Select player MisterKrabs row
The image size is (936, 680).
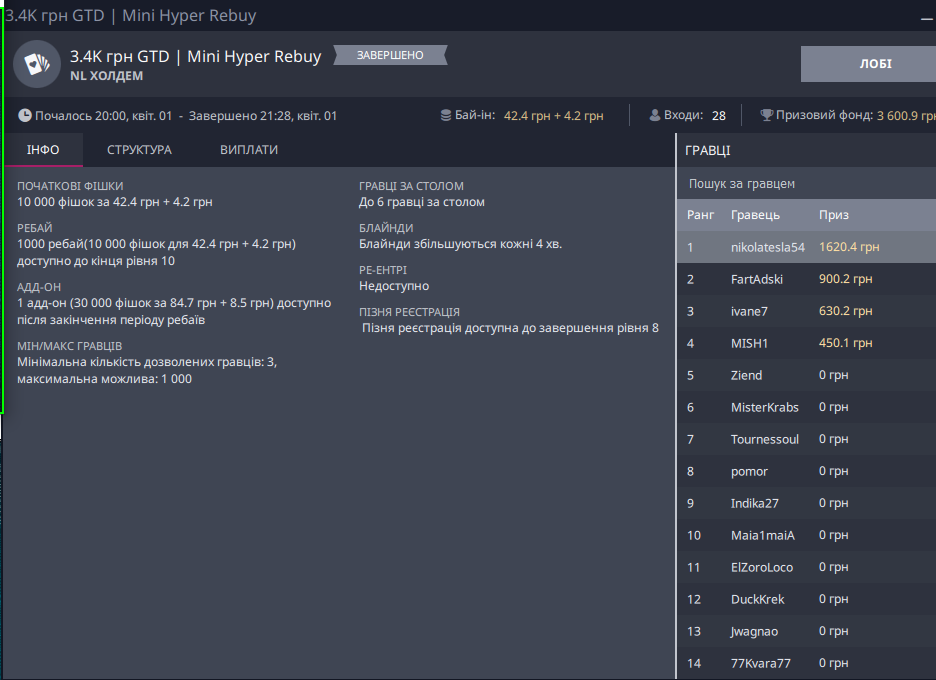(806, 407)
